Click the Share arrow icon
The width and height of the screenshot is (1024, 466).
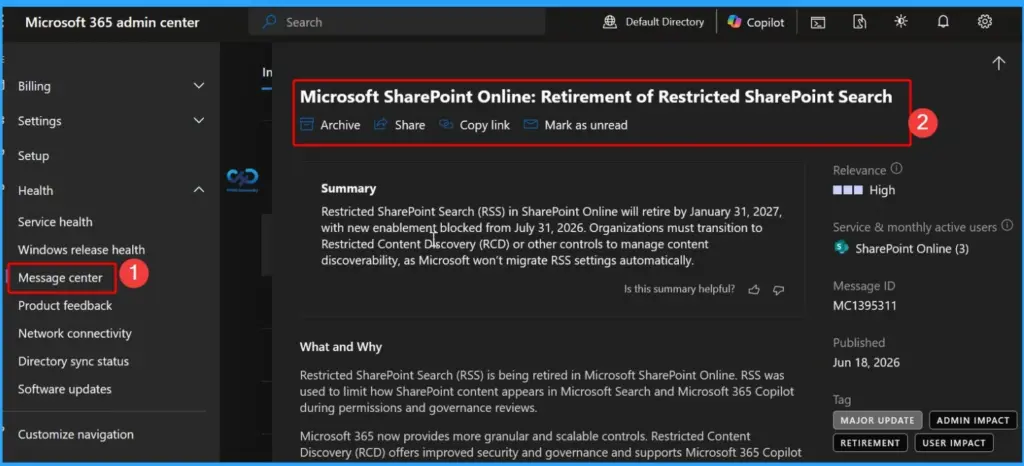point(381,124)
